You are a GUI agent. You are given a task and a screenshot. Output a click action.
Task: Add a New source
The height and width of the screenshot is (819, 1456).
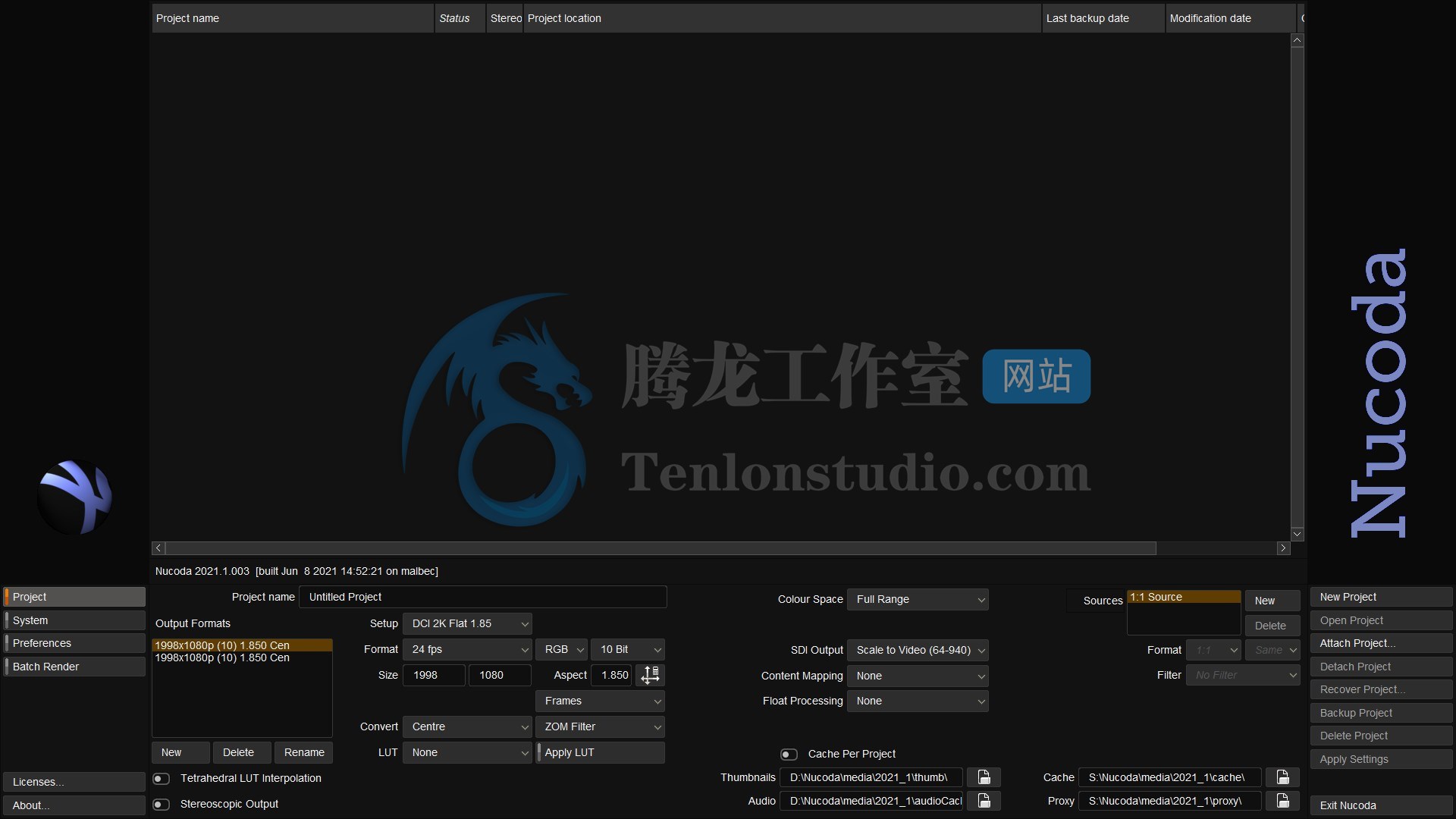pos(1272,601)
